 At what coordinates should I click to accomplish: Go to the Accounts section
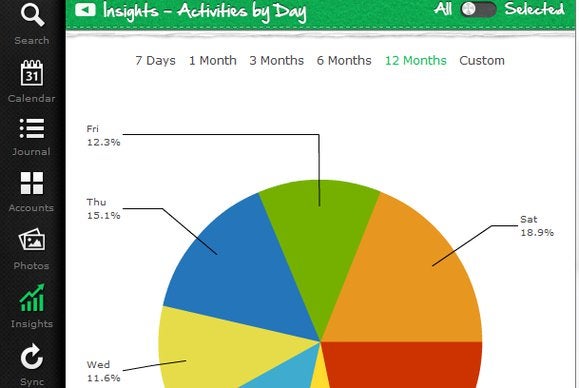point(32,192)
